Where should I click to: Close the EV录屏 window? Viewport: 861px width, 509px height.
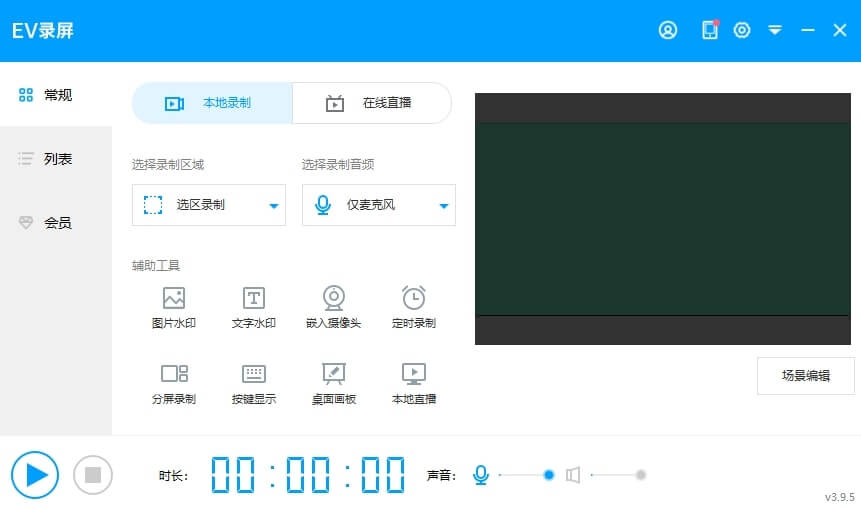[840, 30]
